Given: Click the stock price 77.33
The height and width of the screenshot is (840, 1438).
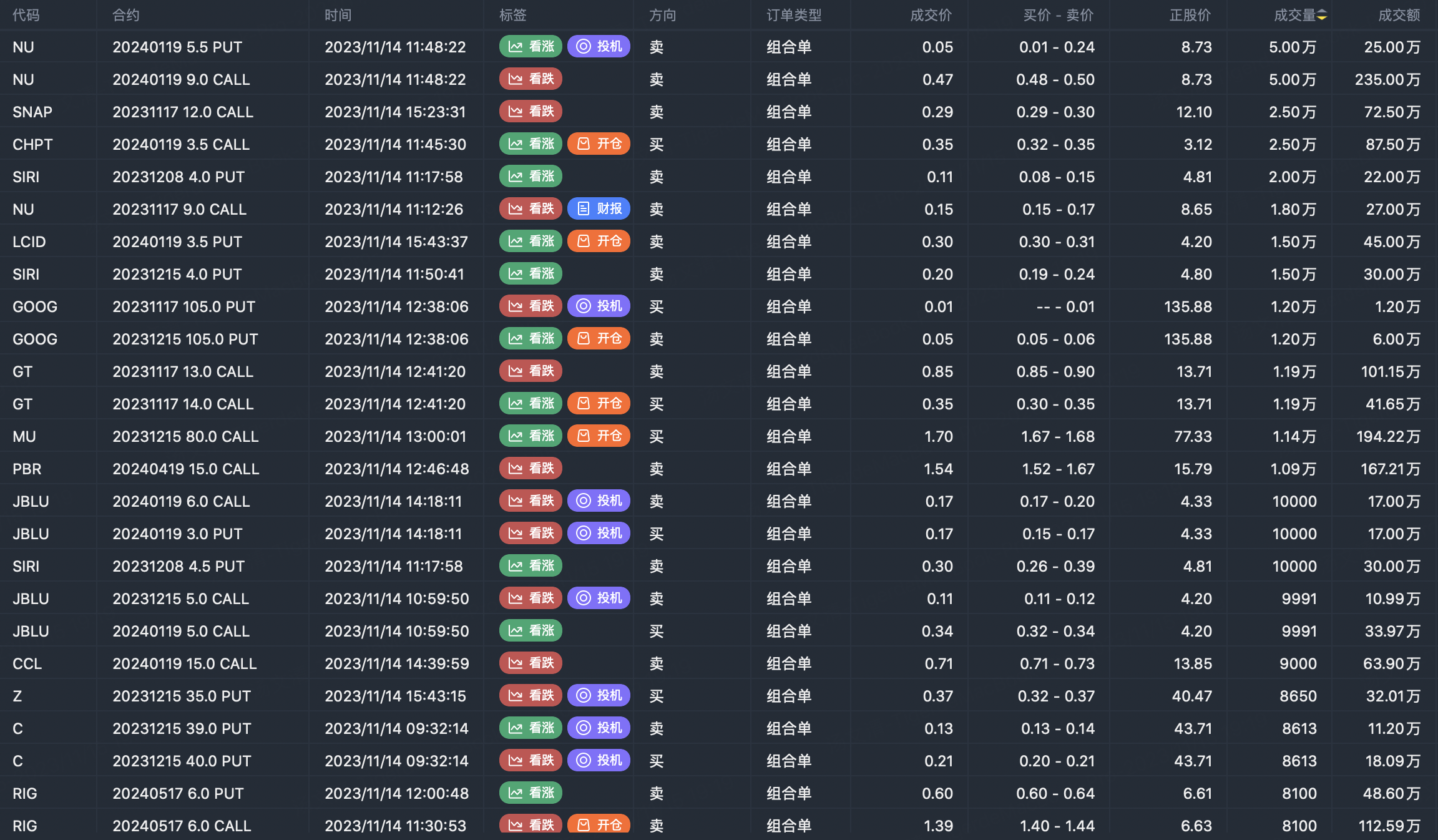Looking at the screenshot, I should click(x=1193, y=436).
